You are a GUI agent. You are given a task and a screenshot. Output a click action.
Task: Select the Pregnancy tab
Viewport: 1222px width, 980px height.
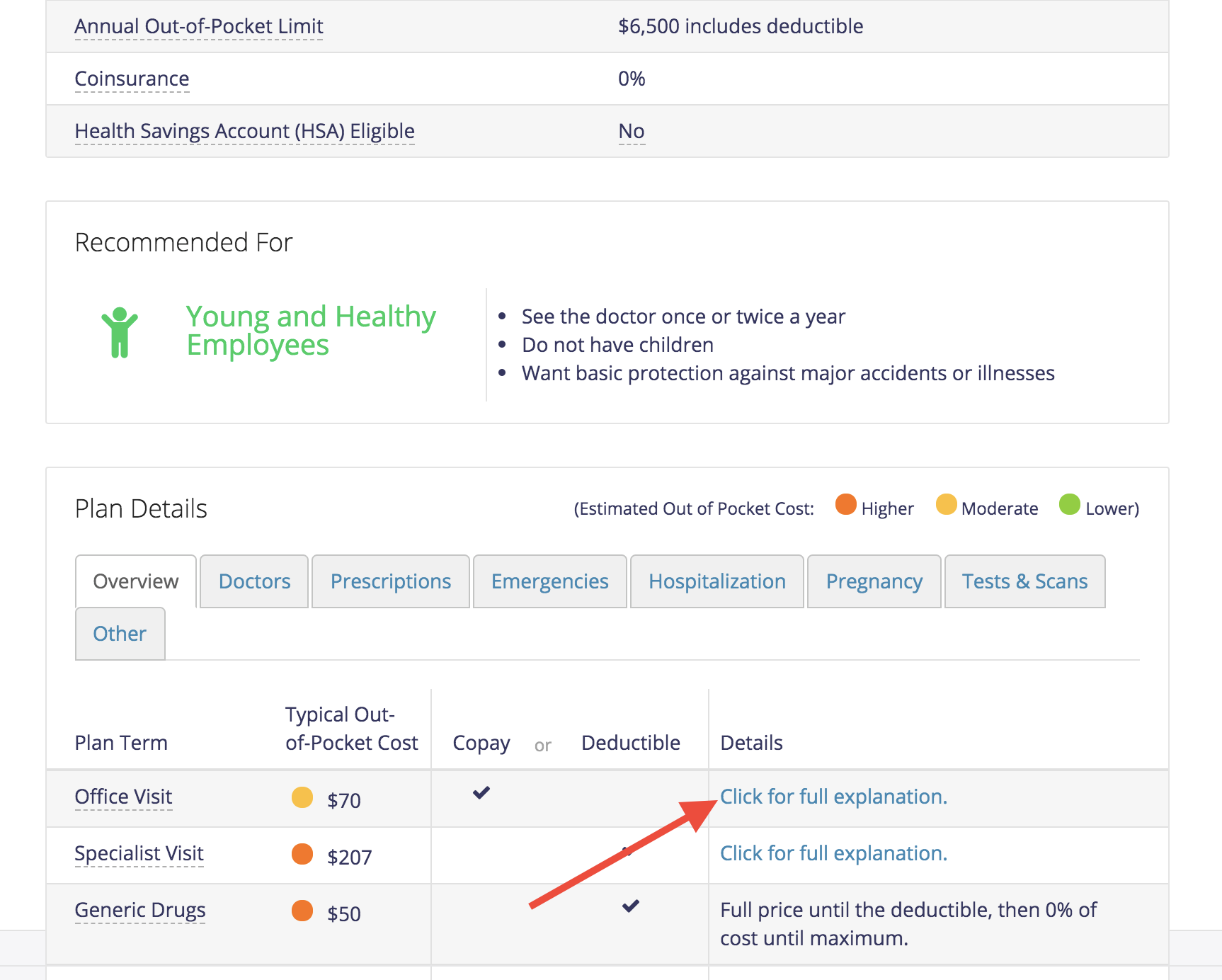(874, 581)
